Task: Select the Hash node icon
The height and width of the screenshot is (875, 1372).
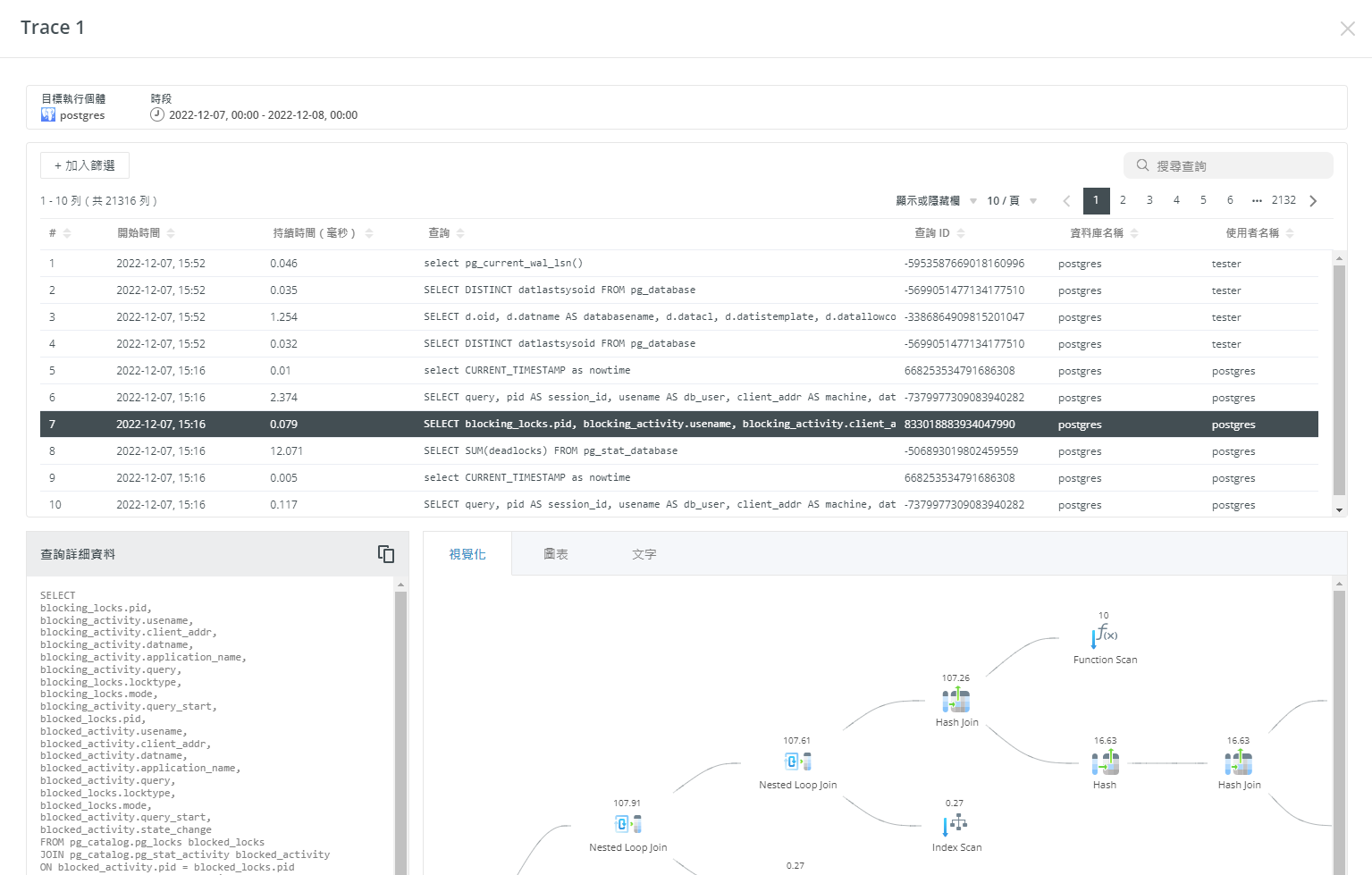Action: pos(1105,762)
